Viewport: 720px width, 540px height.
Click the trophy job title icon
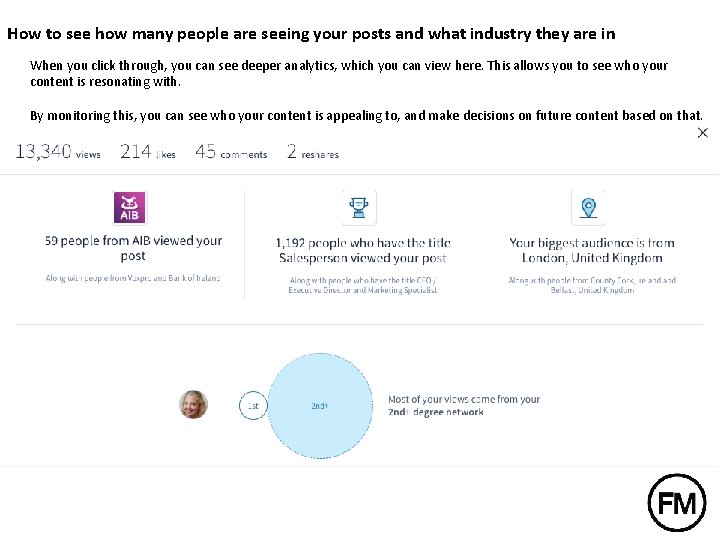point(359,207)
